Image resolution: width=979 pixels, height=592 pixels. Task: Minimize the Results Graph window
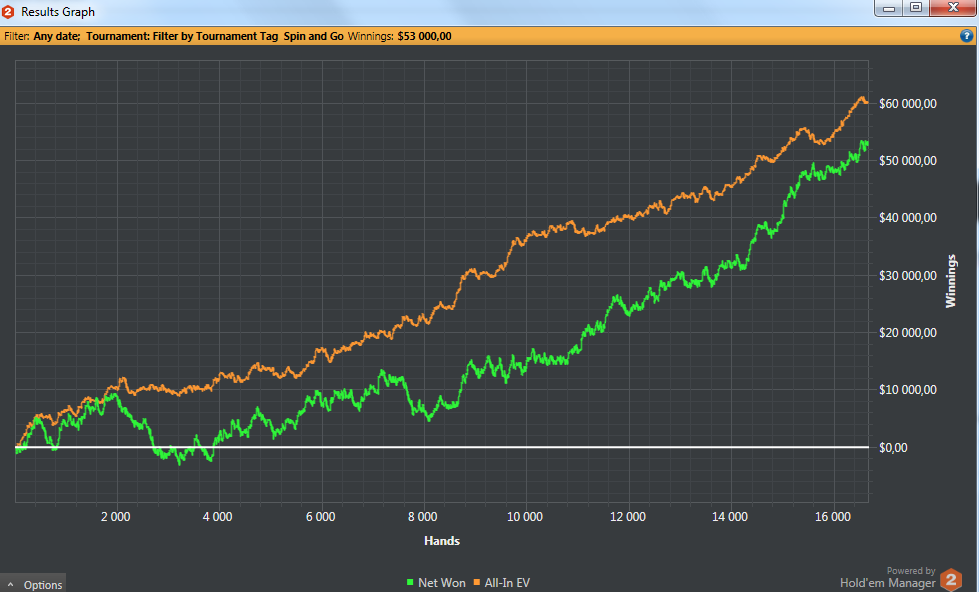[888, 8]
